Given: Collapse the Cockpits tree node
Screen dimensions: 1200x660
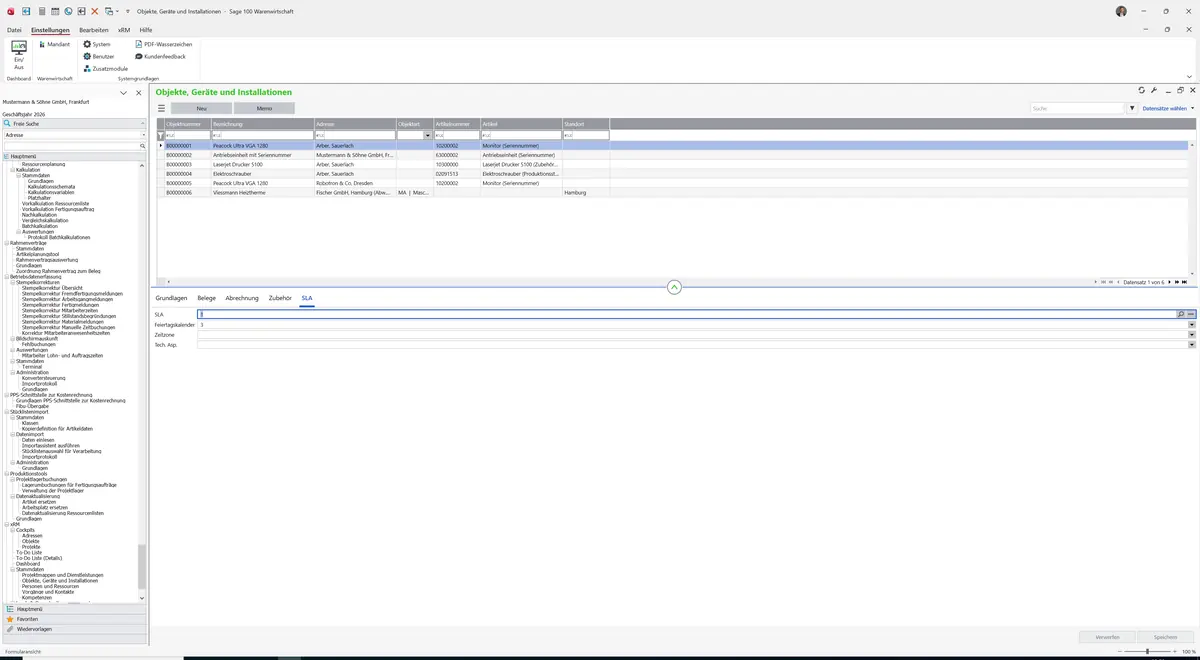Looking at the screenshot, I should [x=12, y=530].
